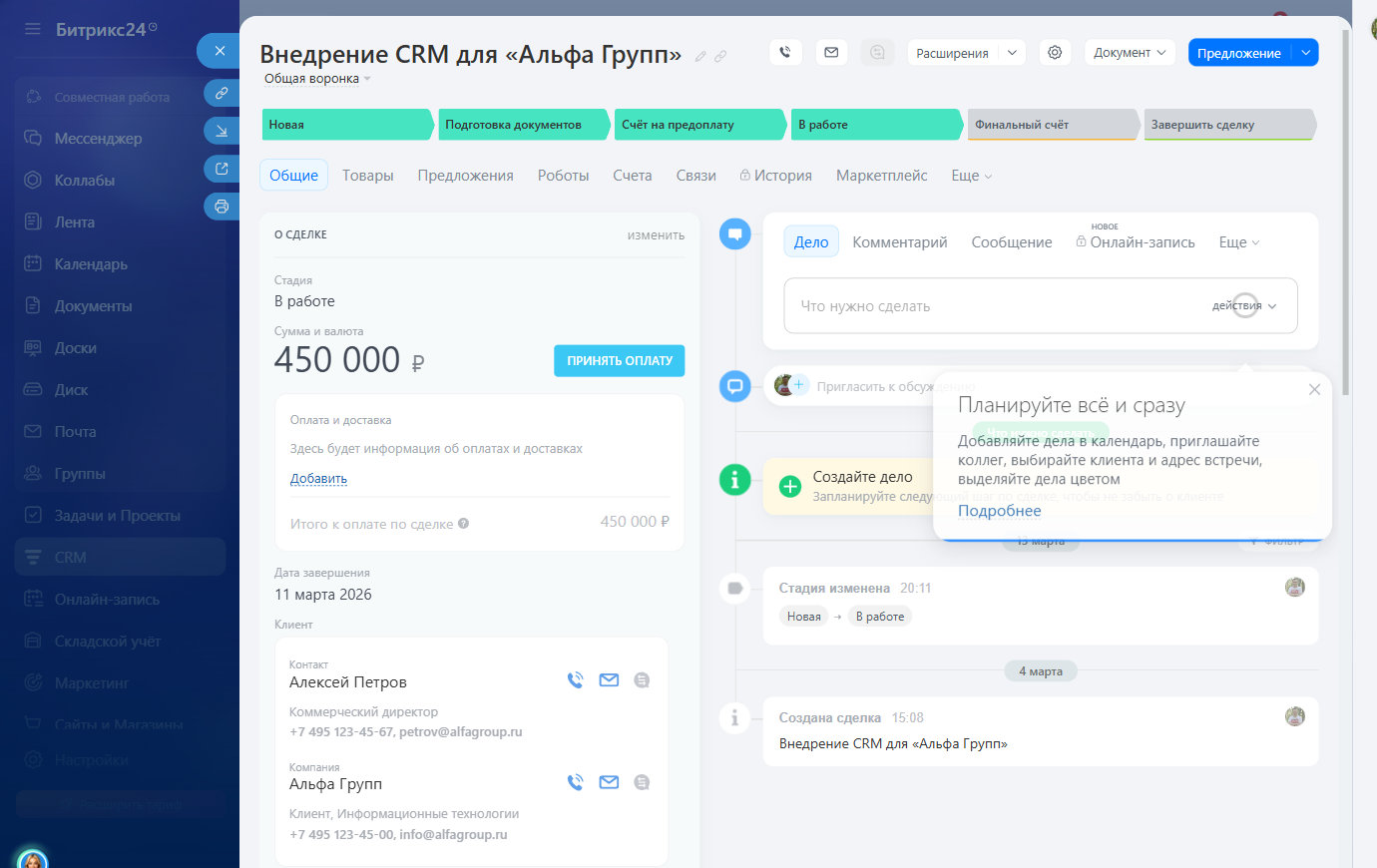Click the Предложение button

click(1239, 53)
